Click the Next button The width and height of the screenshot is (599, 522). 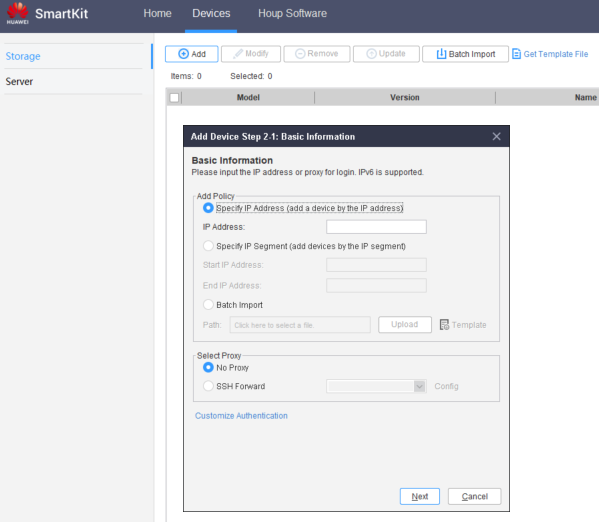pos(420,496)
